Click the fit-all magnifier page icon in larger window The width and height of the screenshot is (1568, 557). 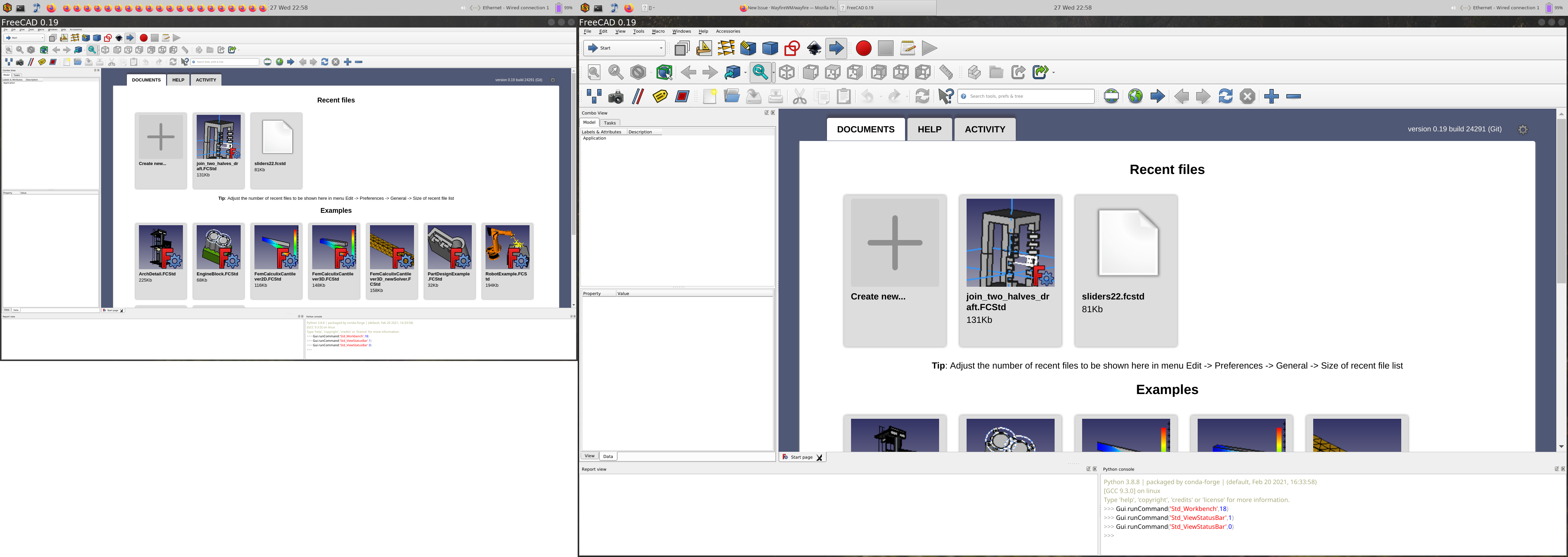point(594,73)
